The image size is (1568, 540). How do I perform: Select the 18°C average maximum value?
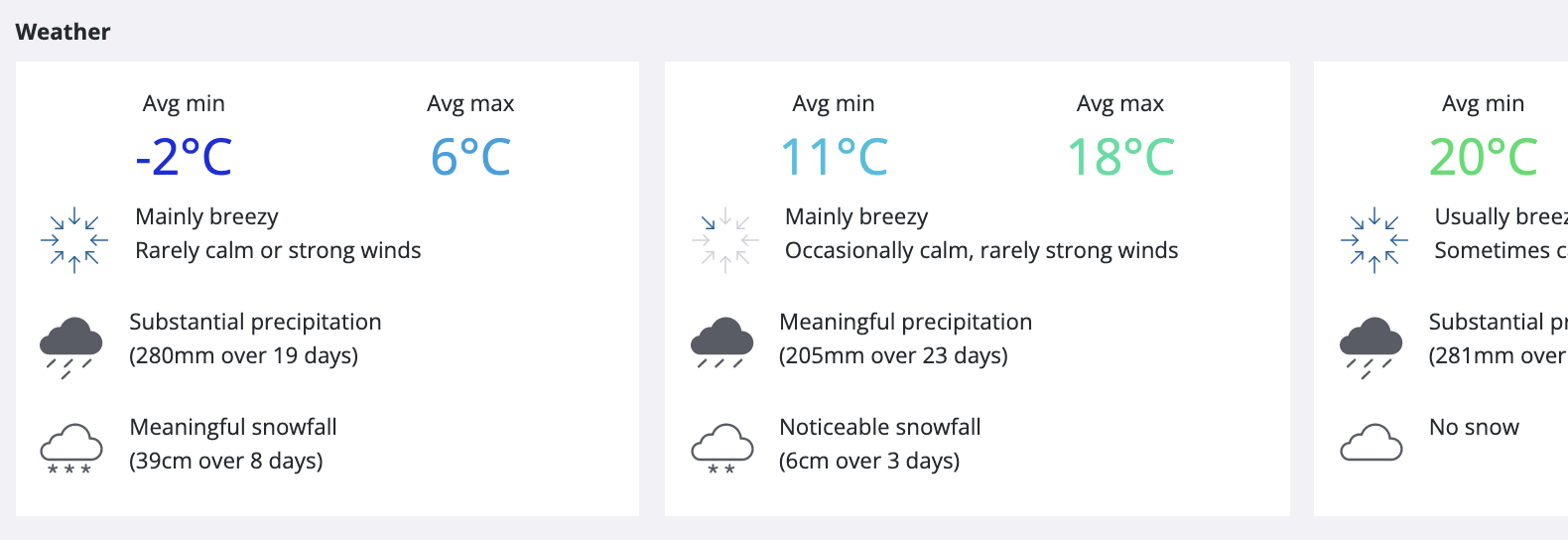[x=1120, y=157]
